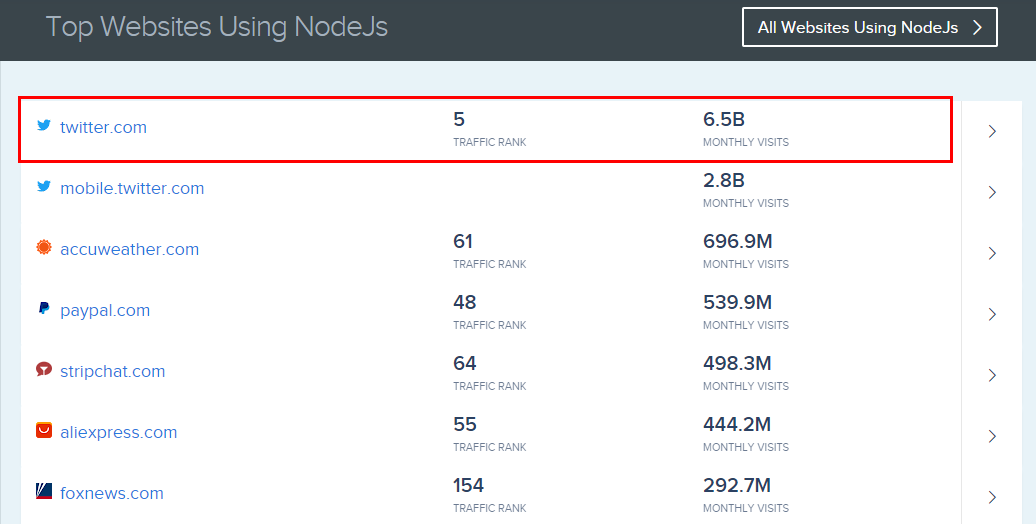Click the Fox News logo icon
The width and height of the screenshot is (1036, 524).
click(x=44, y=492)
